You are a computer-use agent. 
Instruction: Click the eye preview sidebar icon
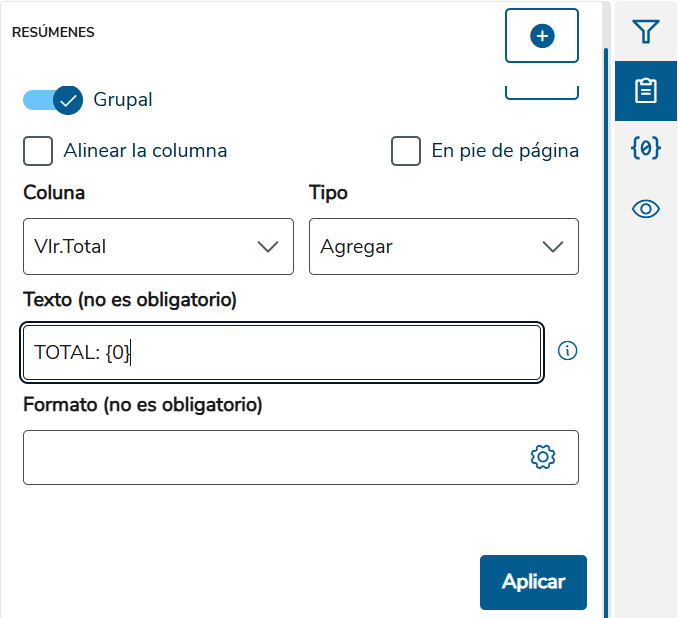(x=646, y=209)
